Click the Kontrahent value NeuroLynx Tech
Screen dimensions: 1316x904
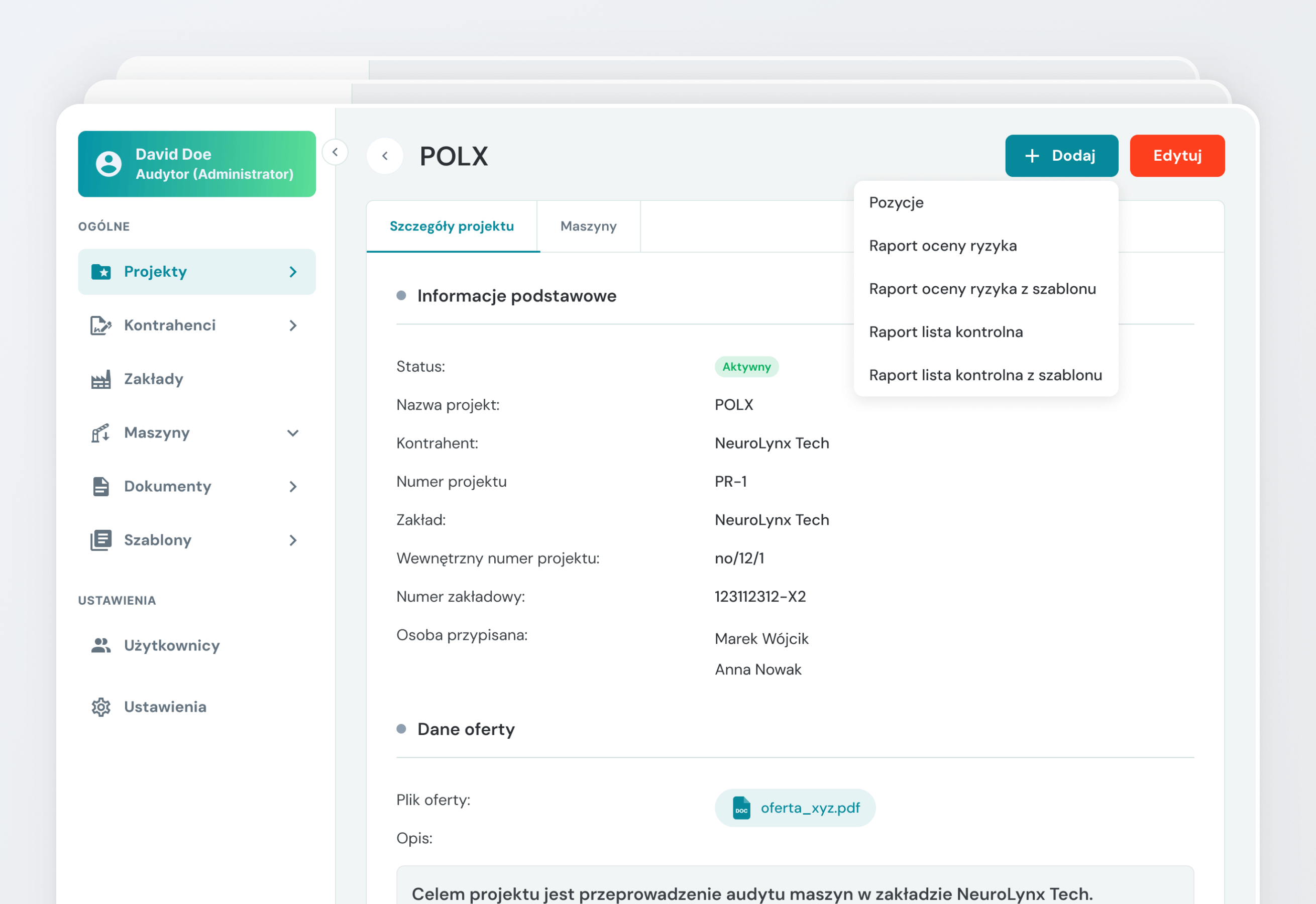(772, 443)
